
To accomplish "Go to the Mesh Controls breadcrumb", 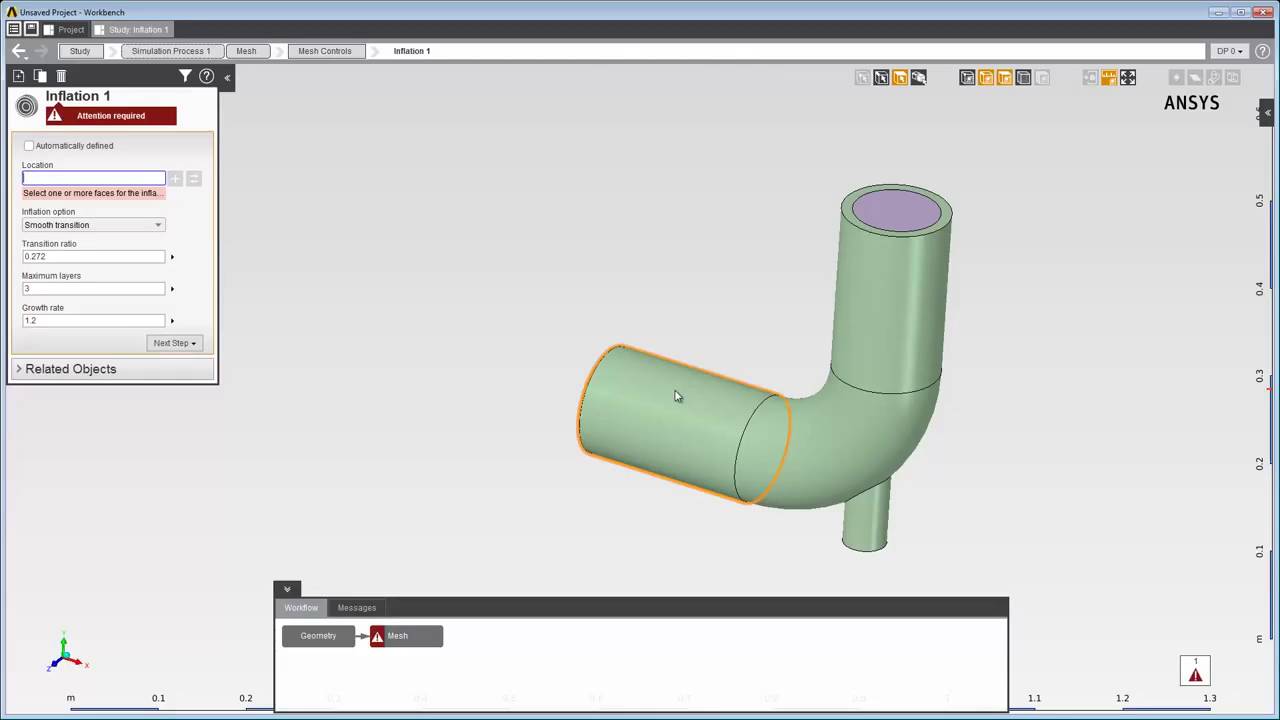I will tap(325, 51).
